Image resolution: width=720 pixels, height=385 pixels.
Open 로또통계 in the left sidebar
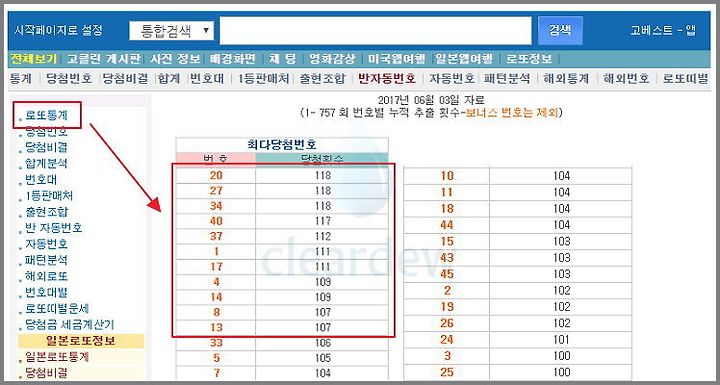46,115
